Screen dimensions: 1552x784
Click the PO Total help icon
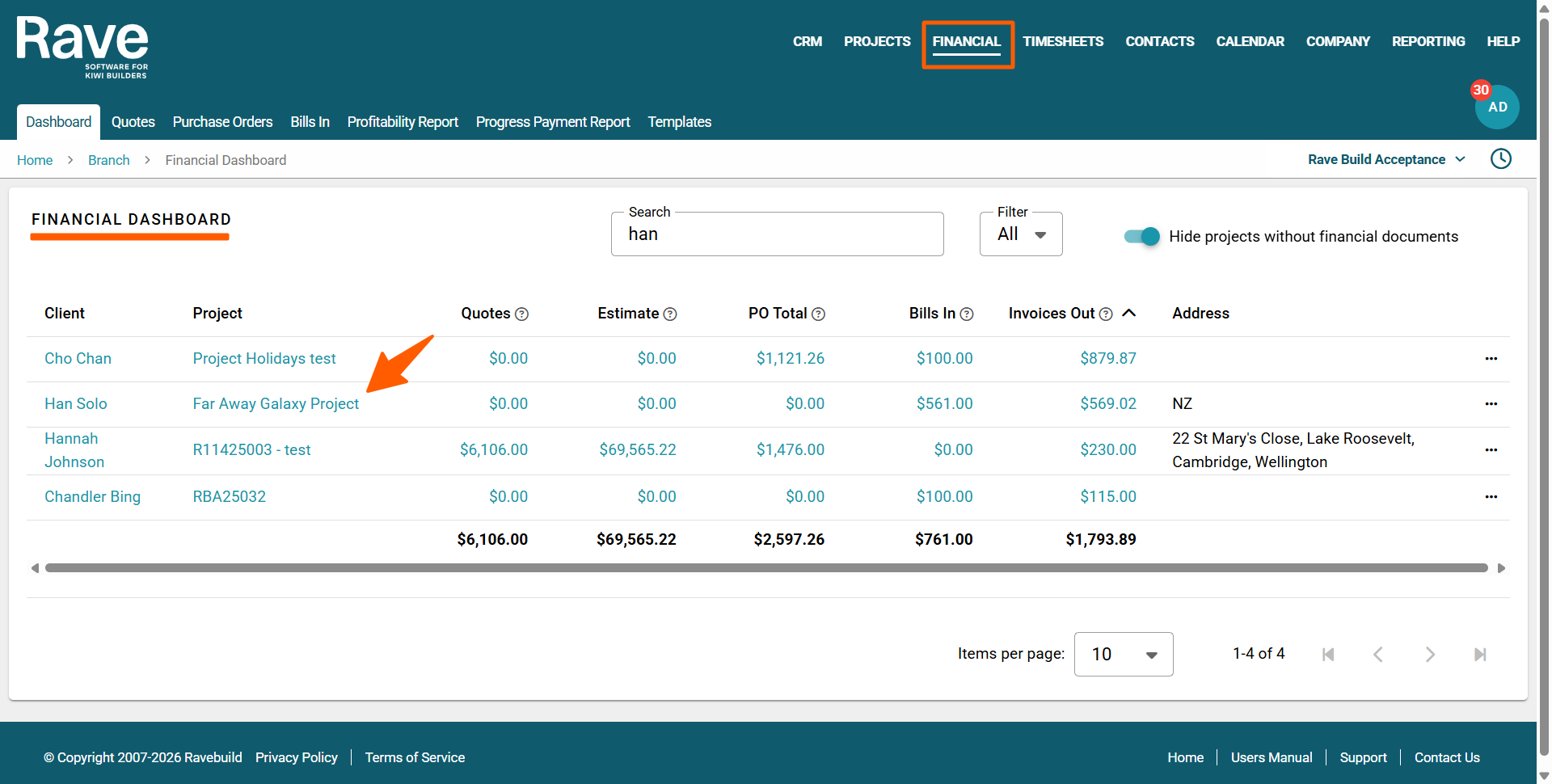[818, 314]
